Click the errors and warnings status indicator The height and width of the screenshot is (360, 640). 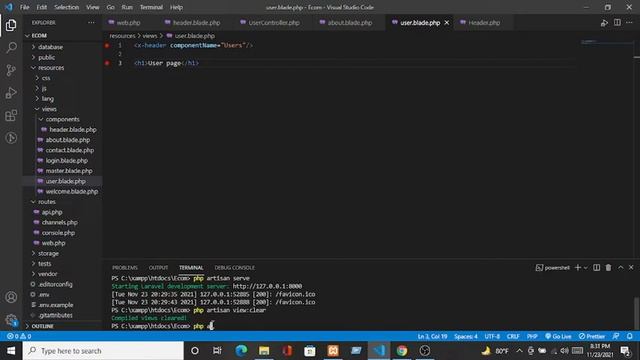point(19,336)
